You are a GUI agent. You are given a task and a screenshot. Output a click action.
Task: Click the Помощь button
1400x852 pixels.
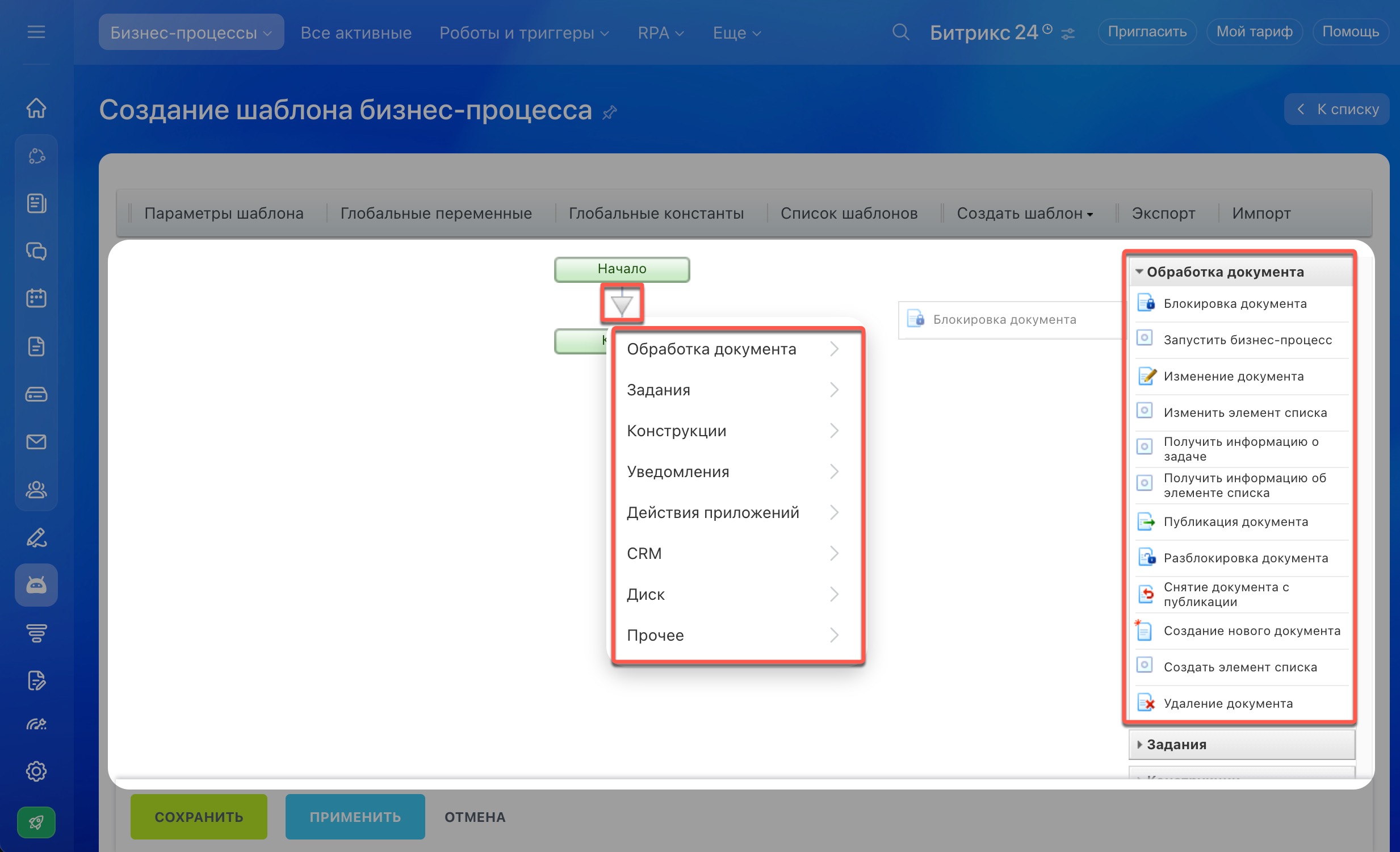pos(1350,32)
